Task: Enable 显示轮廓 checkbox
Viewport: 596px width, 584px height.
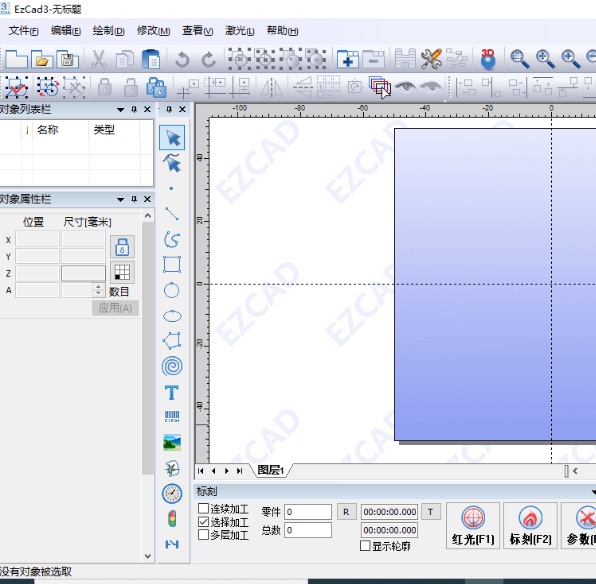Action: tap(365, 546)
